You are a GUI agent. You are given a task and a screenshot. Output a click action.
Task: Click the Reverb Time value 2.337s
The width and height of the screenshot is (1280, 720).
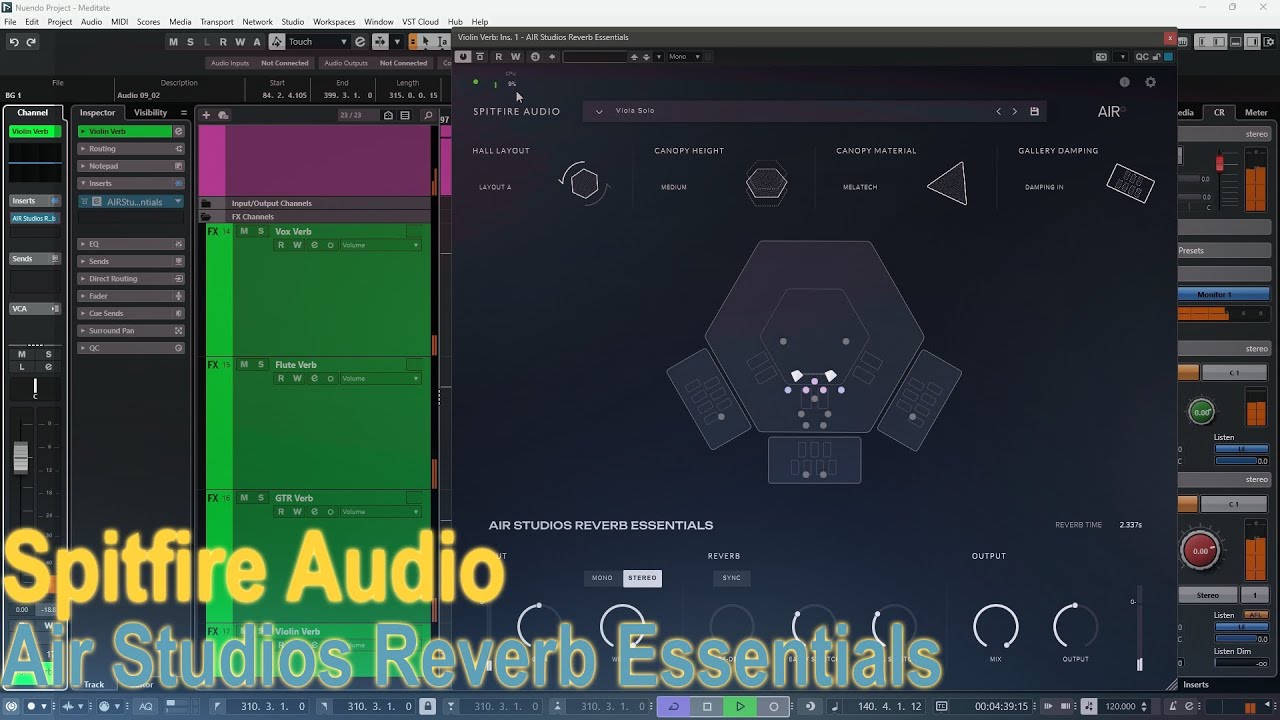(1131, 525)
